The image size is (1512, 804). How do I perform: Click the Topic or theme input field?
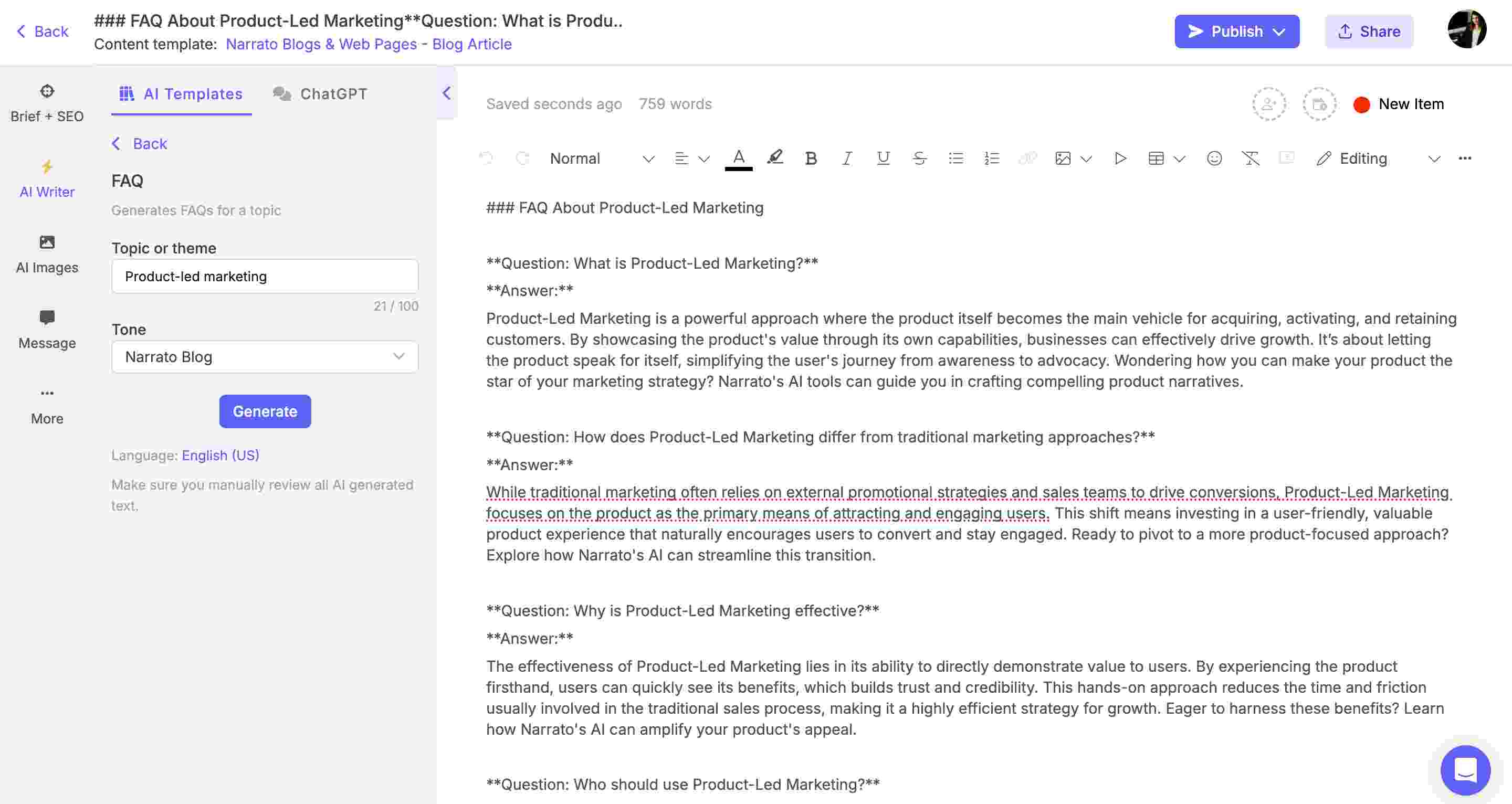(264, 276)
